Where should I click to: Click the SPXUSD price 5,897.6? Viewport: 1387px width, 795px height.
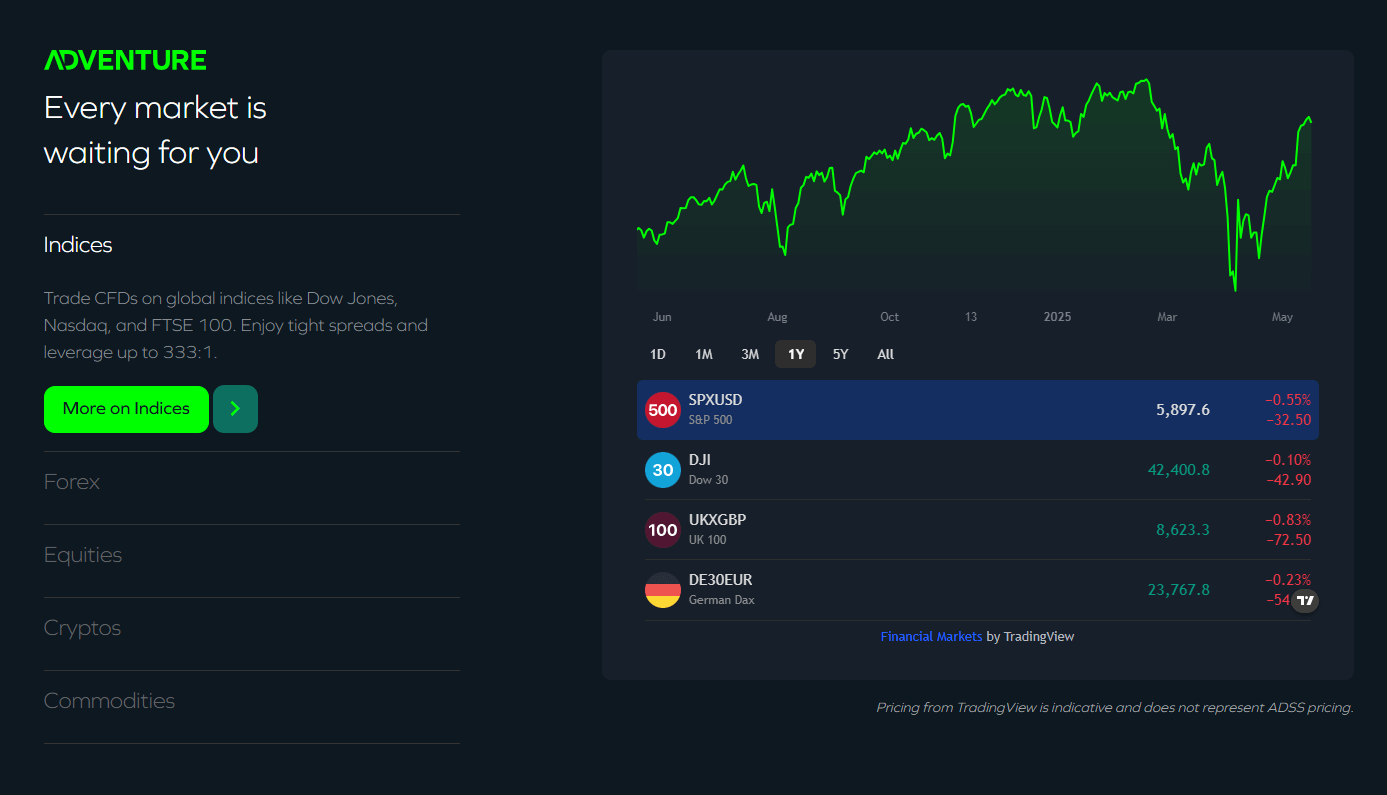click(x=1183, y=410)
